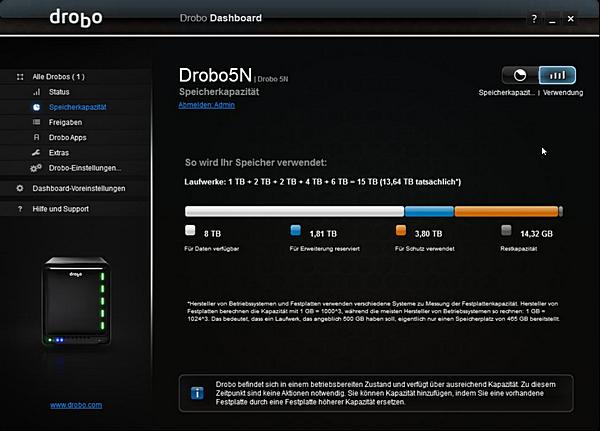The width and height of the screenshot is (600, 431).
Task: Open help via title bar question mark
Action: tap(534, 19)
